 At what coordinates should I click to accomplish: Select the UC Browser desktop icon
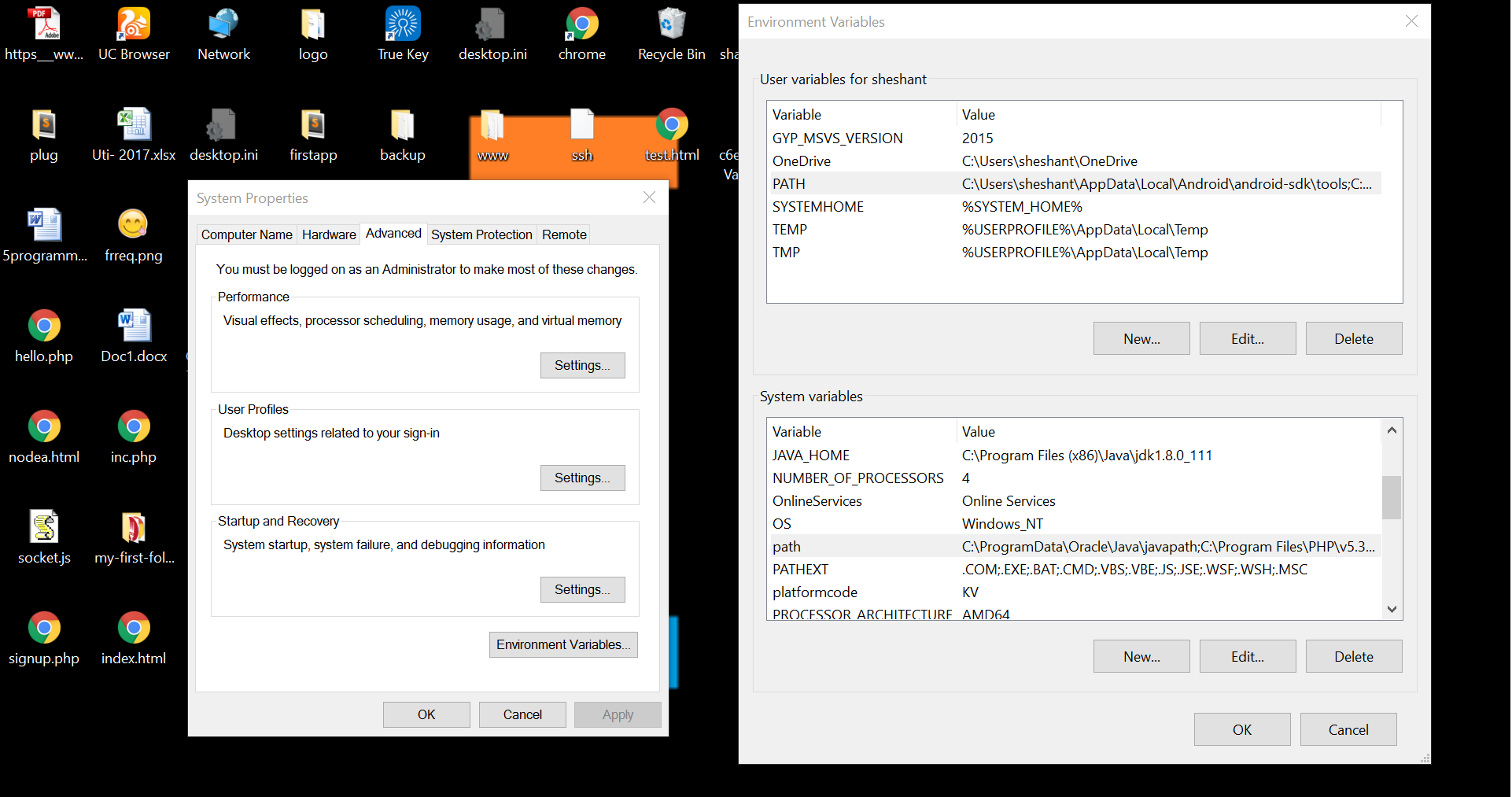point(134,35)
